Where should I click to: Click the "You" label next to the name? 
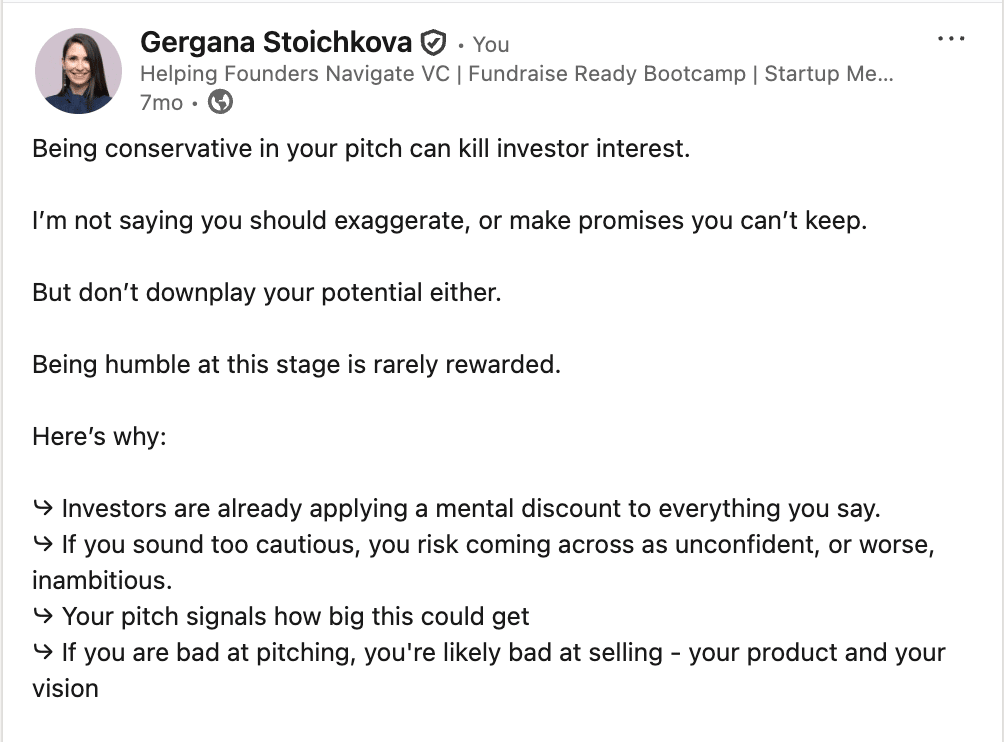[491, 44]
